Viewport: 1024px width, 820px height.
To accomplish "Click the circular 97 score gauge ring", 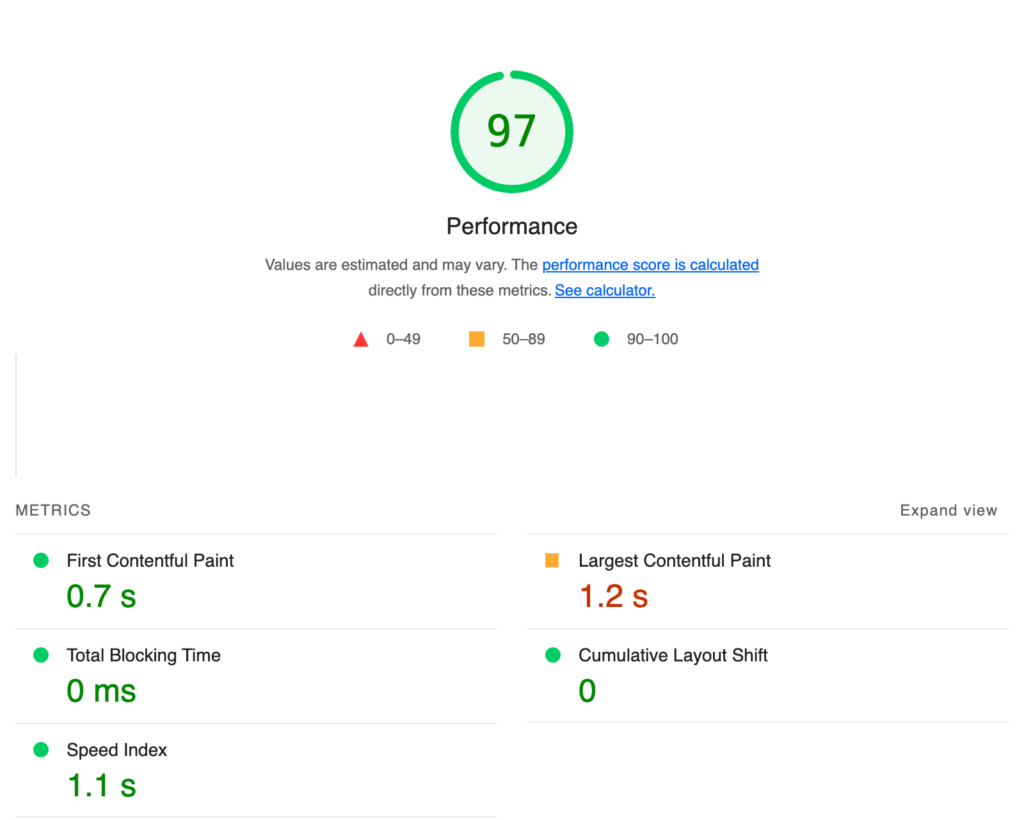I will [511, 131].
